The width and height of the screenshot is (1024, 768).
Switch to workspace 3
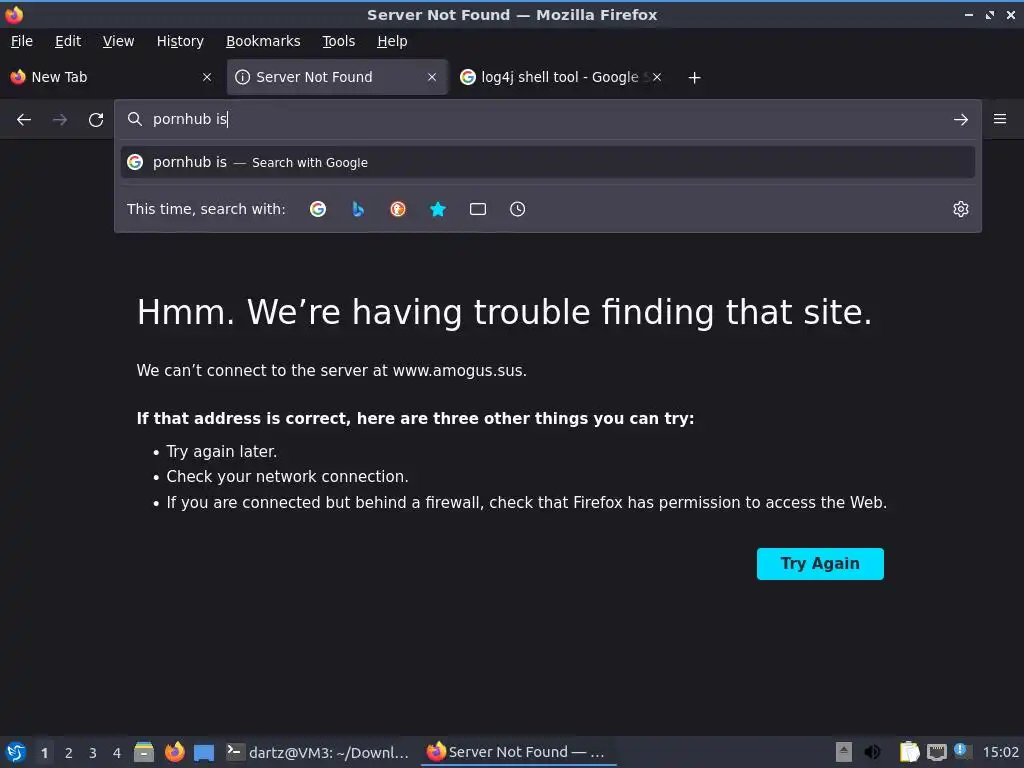93,753
